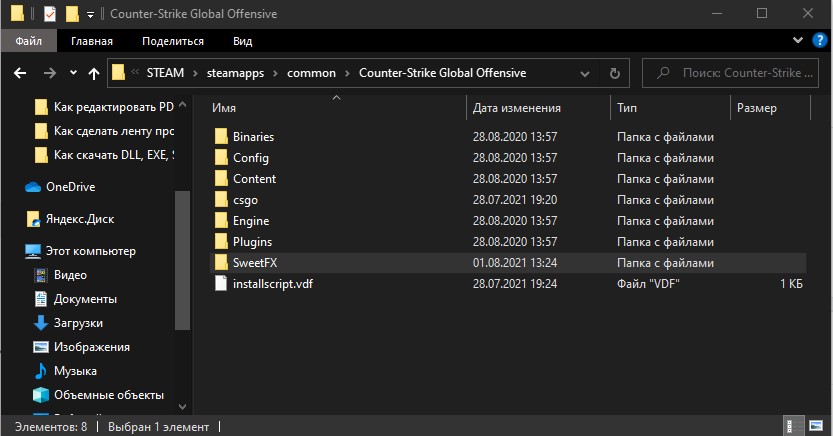Image resolution: width=833 pixels, height=436 pixels.
Task: Select the csgo folder icon
Action: (221, 200)
